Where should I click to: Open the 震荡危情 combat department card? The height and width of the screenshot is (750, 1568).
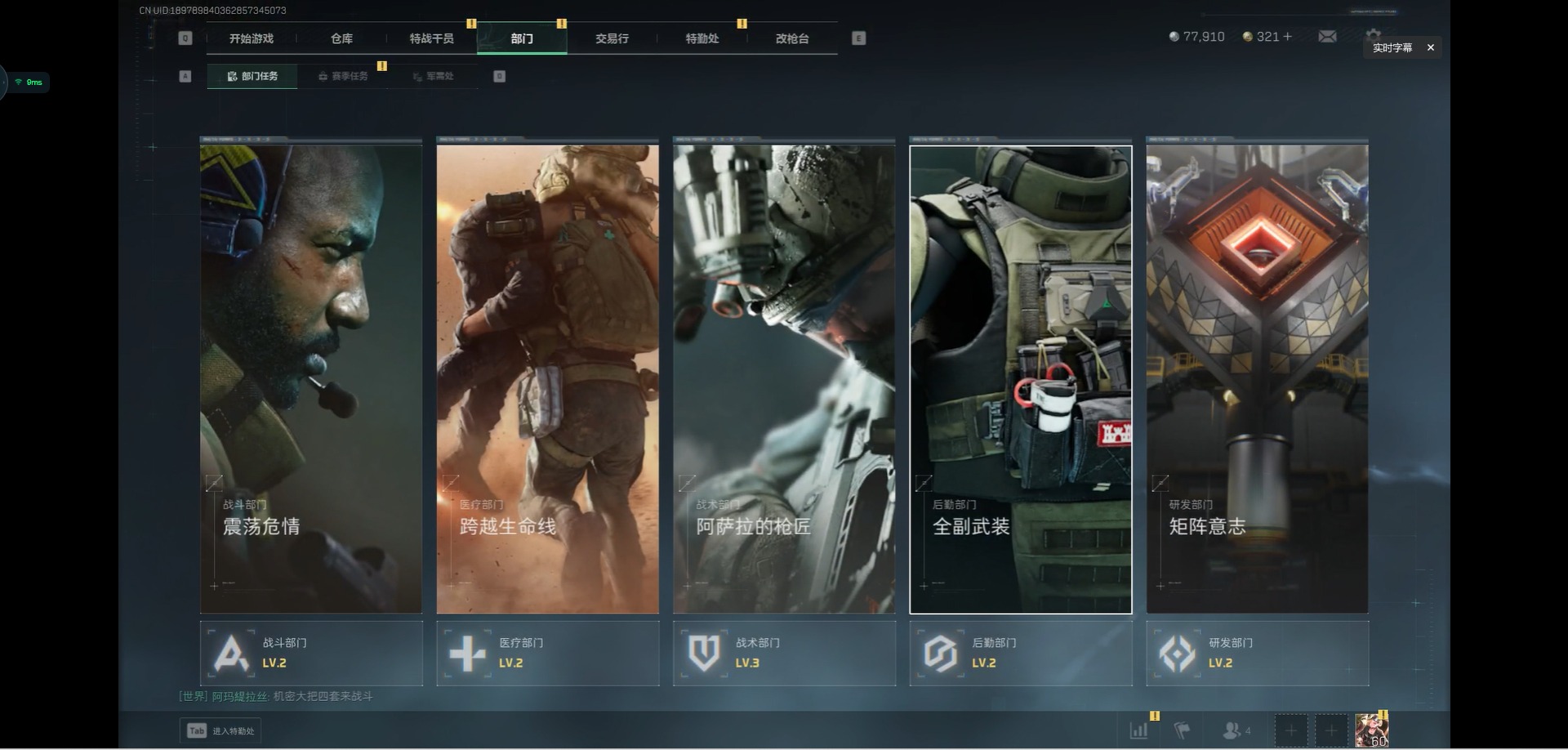pyautogui.click(x=311, y=379)
